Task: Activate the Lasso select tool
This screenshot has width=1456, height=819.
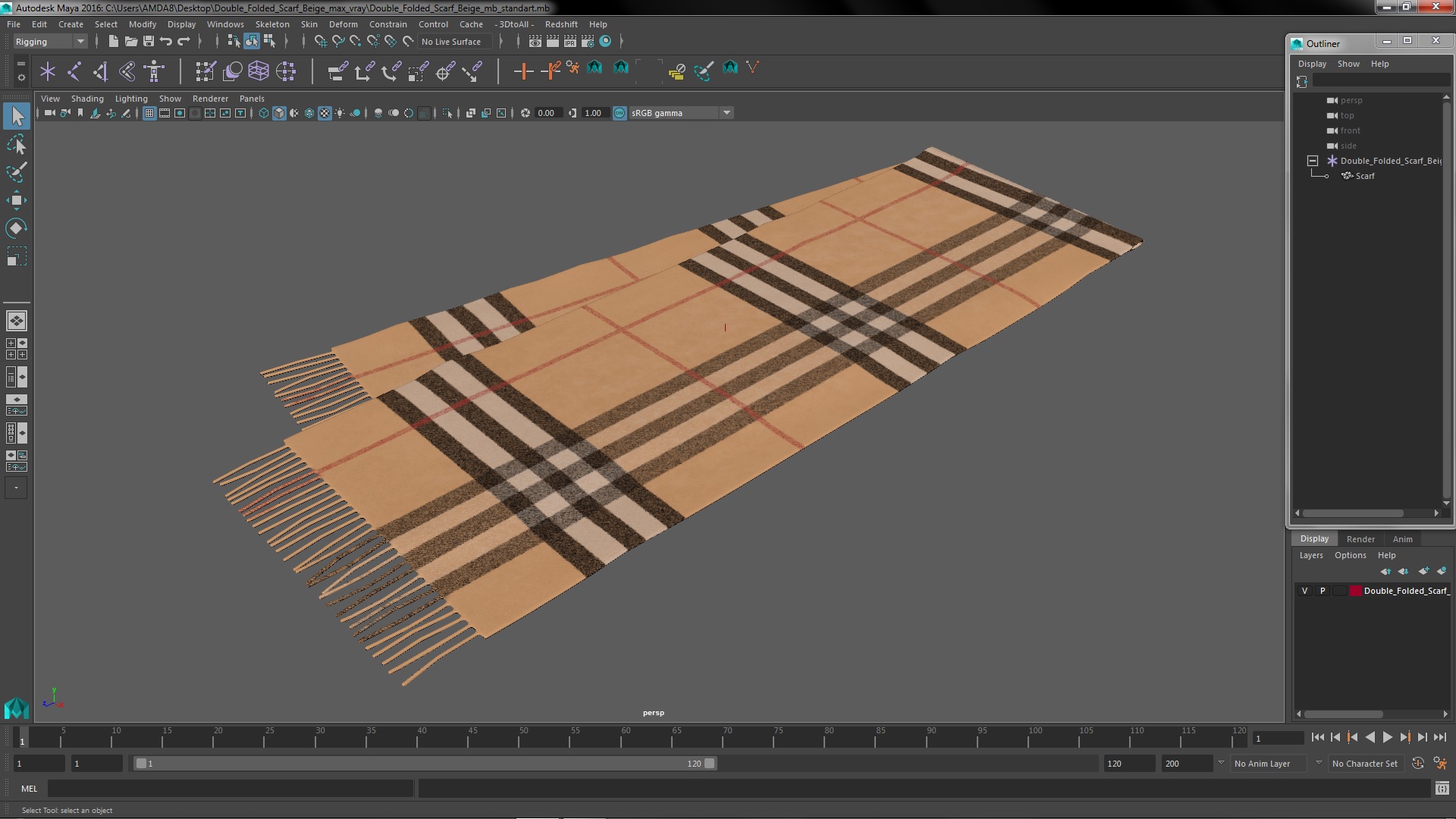Action: click(x=17, y=144)
